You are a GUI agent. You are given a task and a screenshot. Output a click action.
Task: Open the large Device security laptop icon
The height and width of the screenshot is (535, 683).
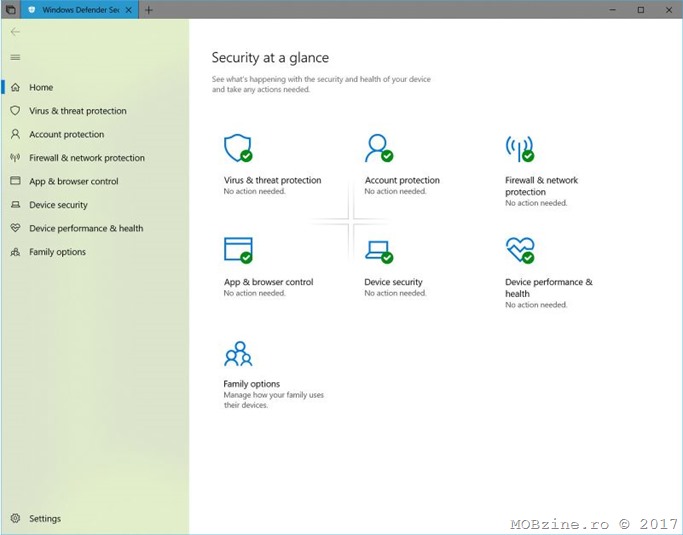(x=379, y=252)
